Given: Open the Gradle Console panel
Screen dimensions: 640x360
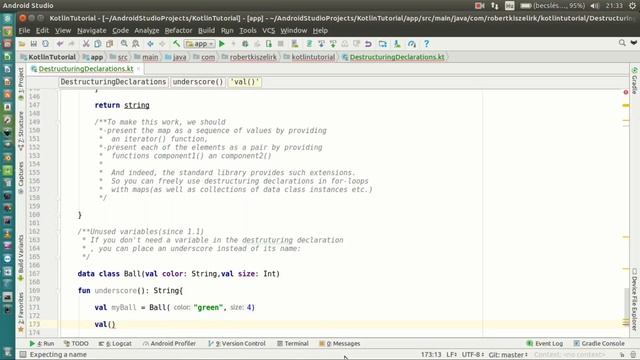Looking at the screenshot, I should click(x=599, y=344).
